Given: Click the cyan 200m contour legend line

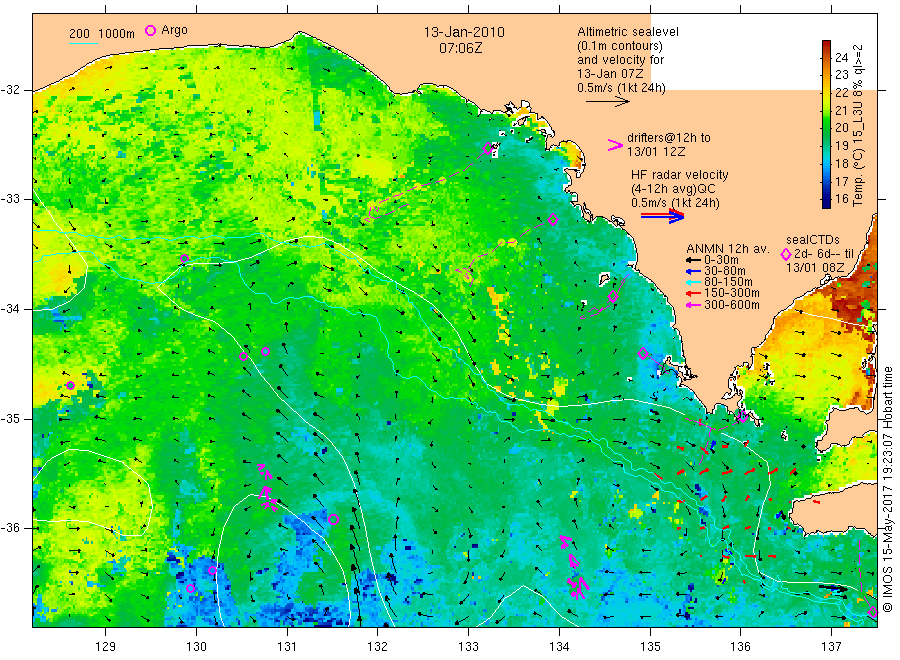Looking at the screenshot, I should tap(83, 43).
